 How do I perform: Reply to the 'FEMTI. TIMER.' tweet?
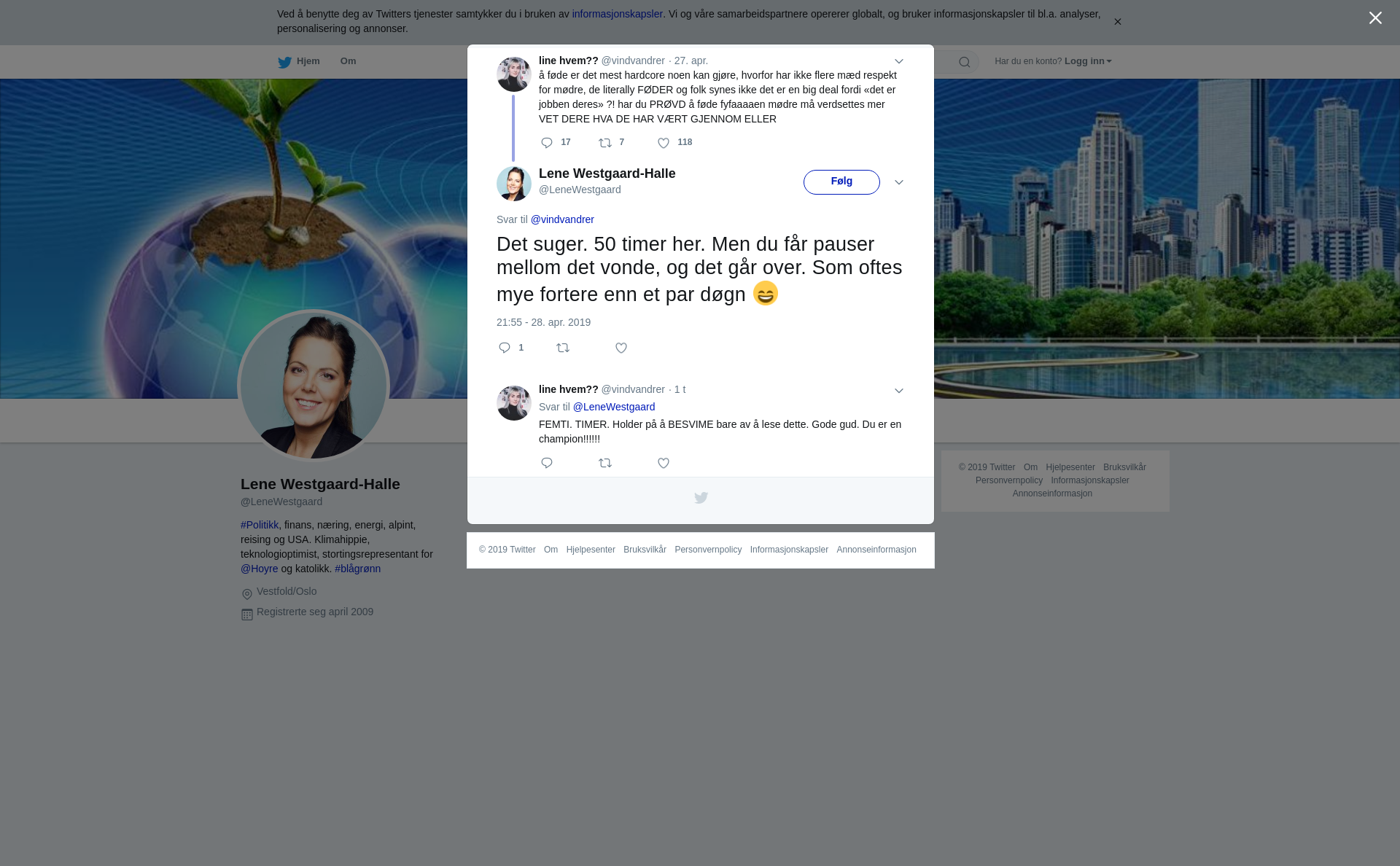coord(547,463)
